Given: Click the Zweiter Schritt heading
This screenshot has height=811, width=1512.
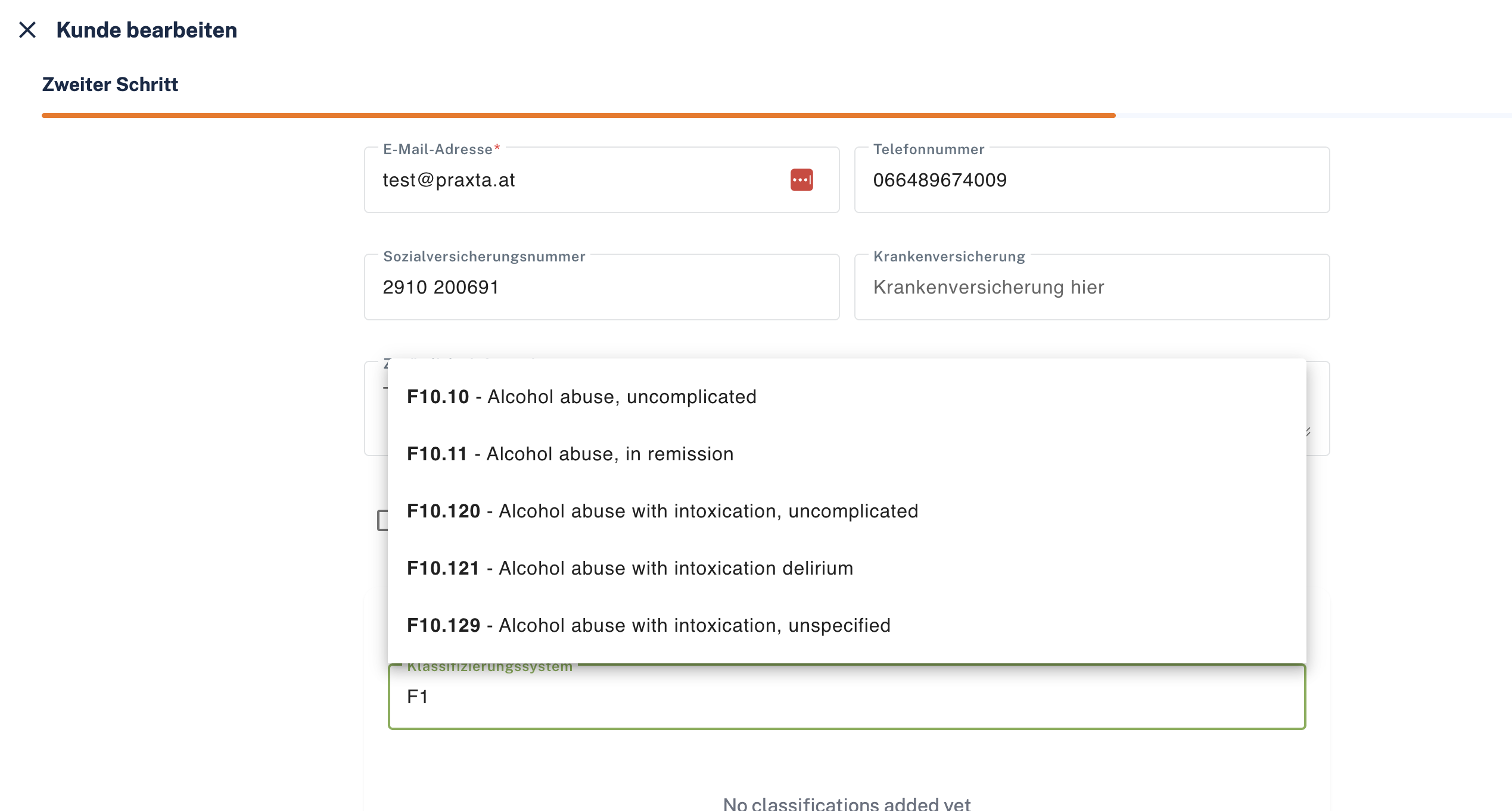Looking at the screenshot, I should (x=110, y=85).
